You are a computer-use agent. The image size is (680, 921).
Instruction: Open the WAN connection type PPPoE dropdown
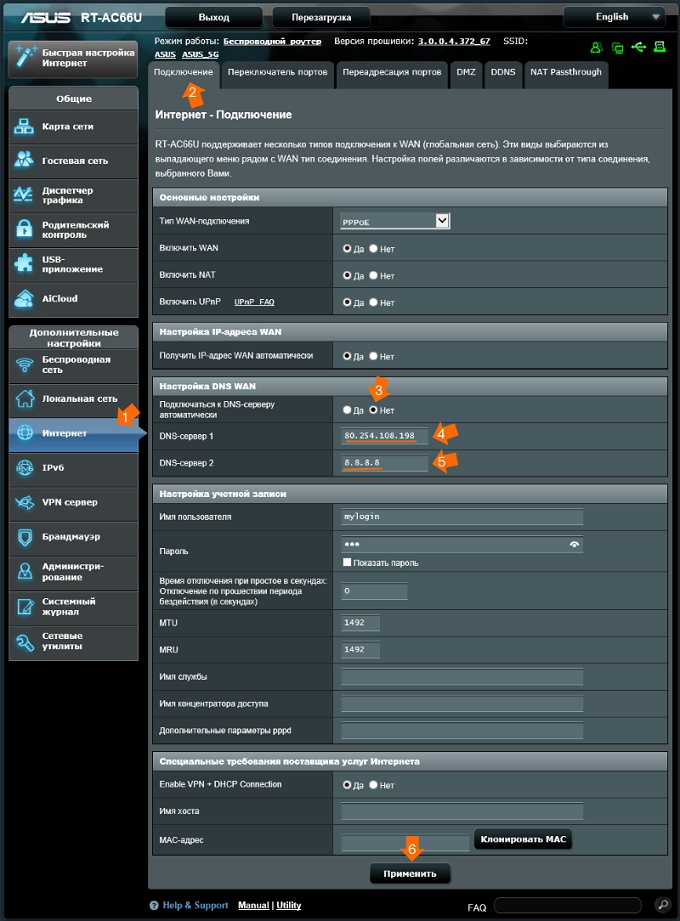[x=396, y=221]
